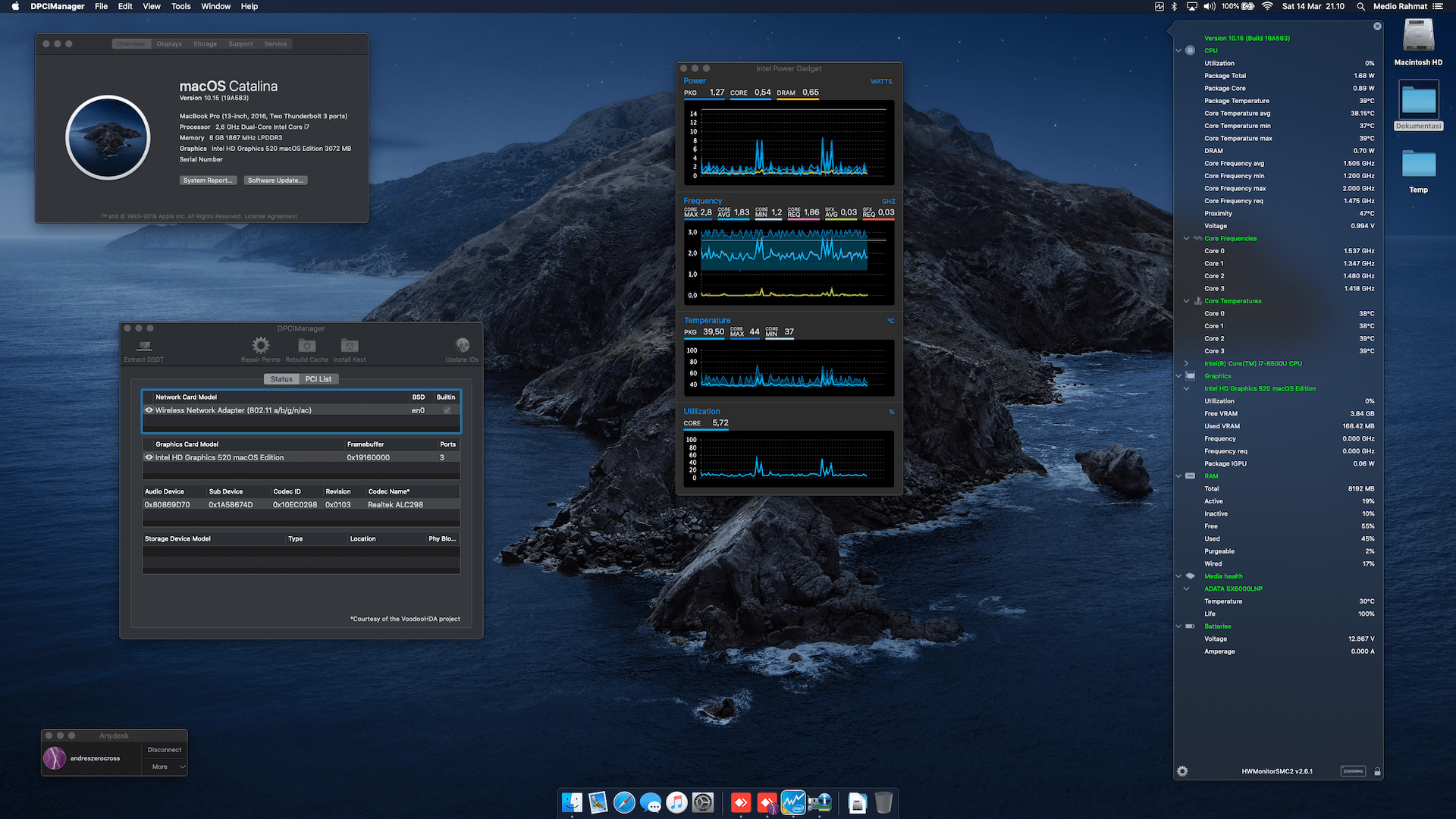The width and height of the screenshot is (1456, 819).
Task: Click the Install Kext icon
Action: point(350,346)
